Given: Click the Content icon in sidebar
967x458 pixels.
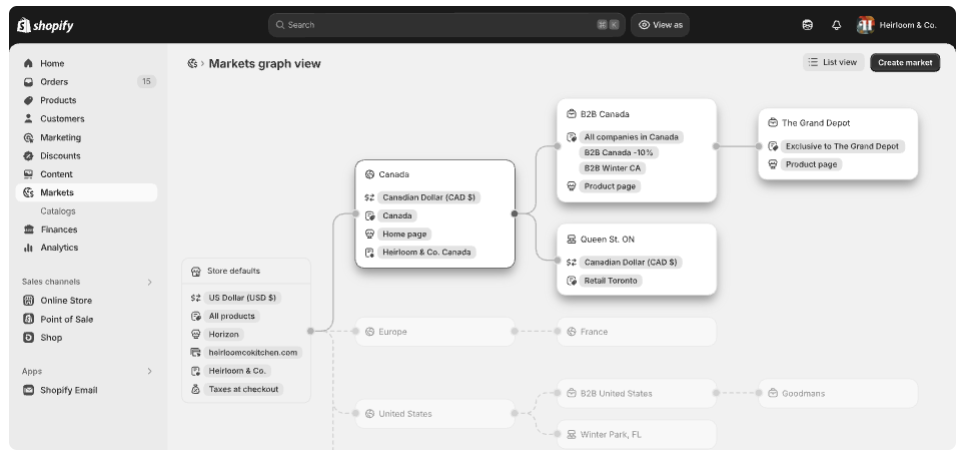Looking at the screenshot, I should tap(28, 174).
